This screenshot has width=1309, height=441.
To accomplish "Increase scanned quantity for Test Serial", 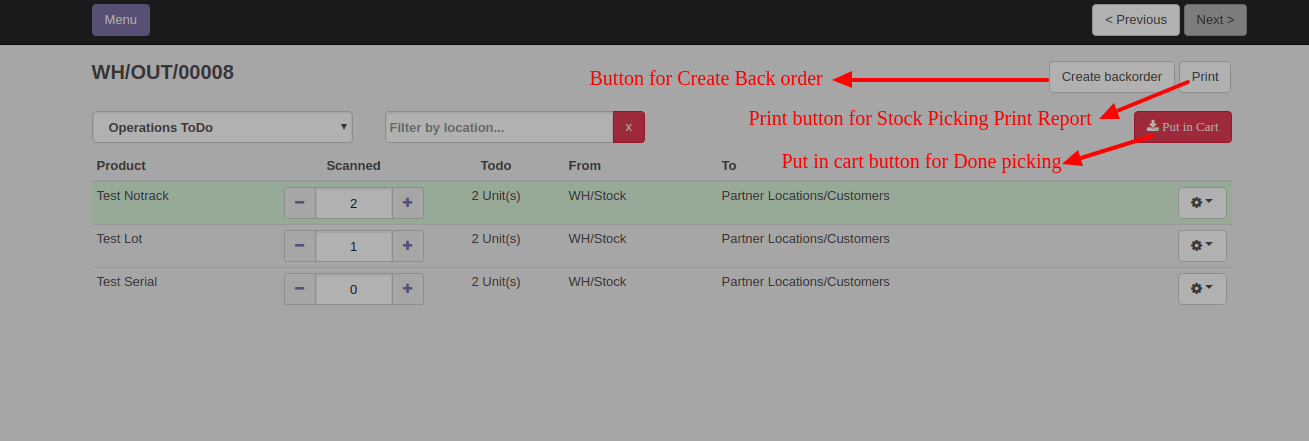I will (407, 289).
